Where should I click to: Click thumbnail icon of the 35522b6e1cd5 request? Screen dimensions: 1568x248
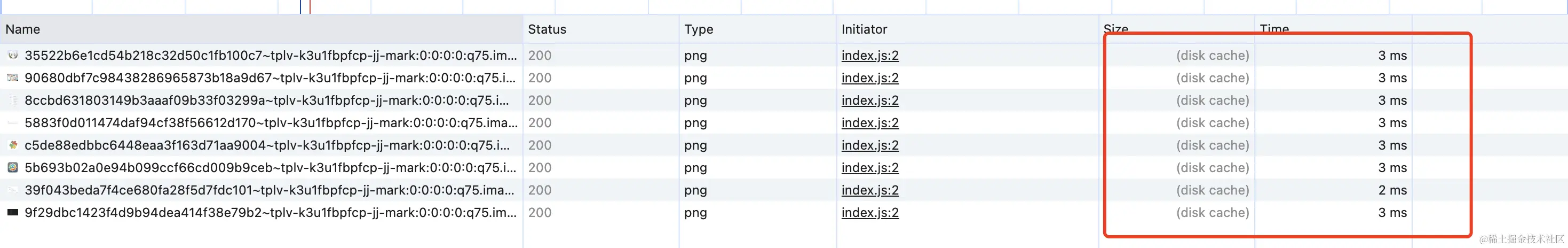coord(13,56)
